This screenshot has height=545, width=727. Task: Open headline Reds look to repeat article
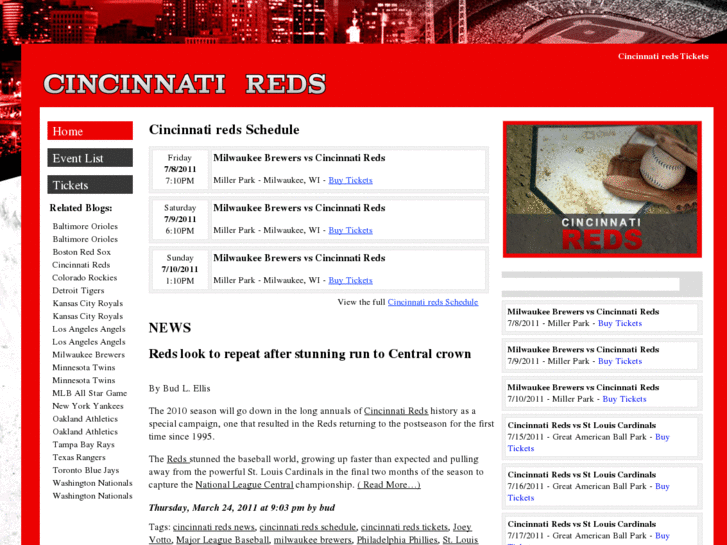pyautogui.click(x=310, y=354)
